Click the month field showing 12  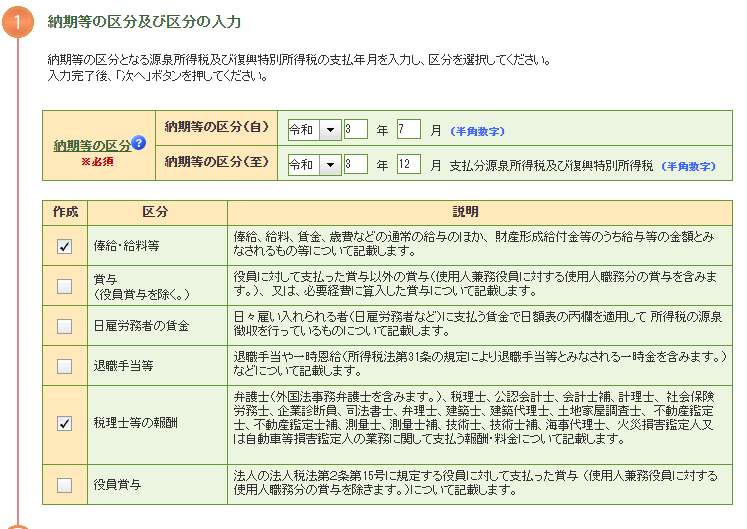coord(408,164)
